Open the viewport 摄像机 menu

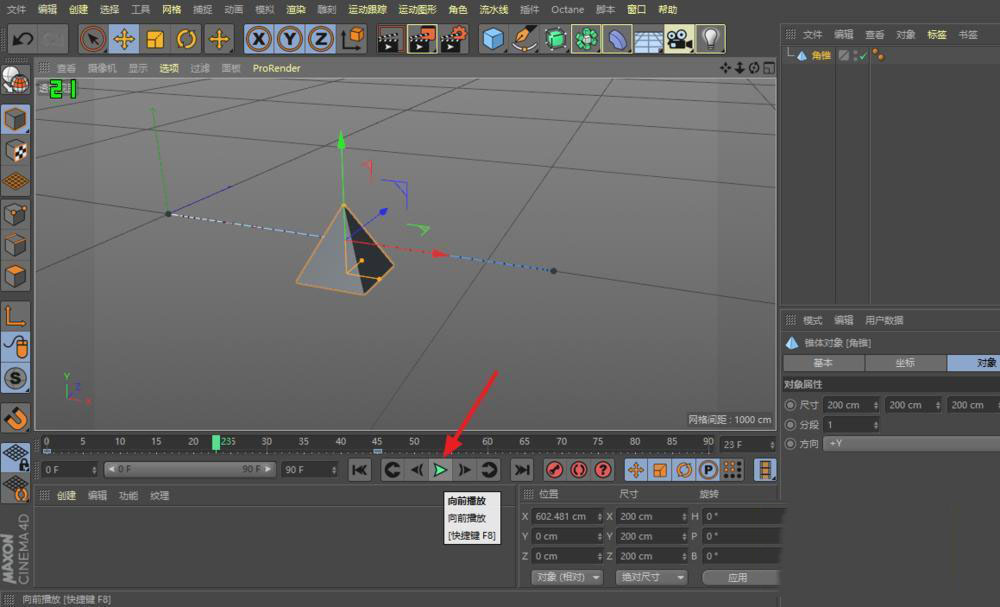click(x=102, y=68)
